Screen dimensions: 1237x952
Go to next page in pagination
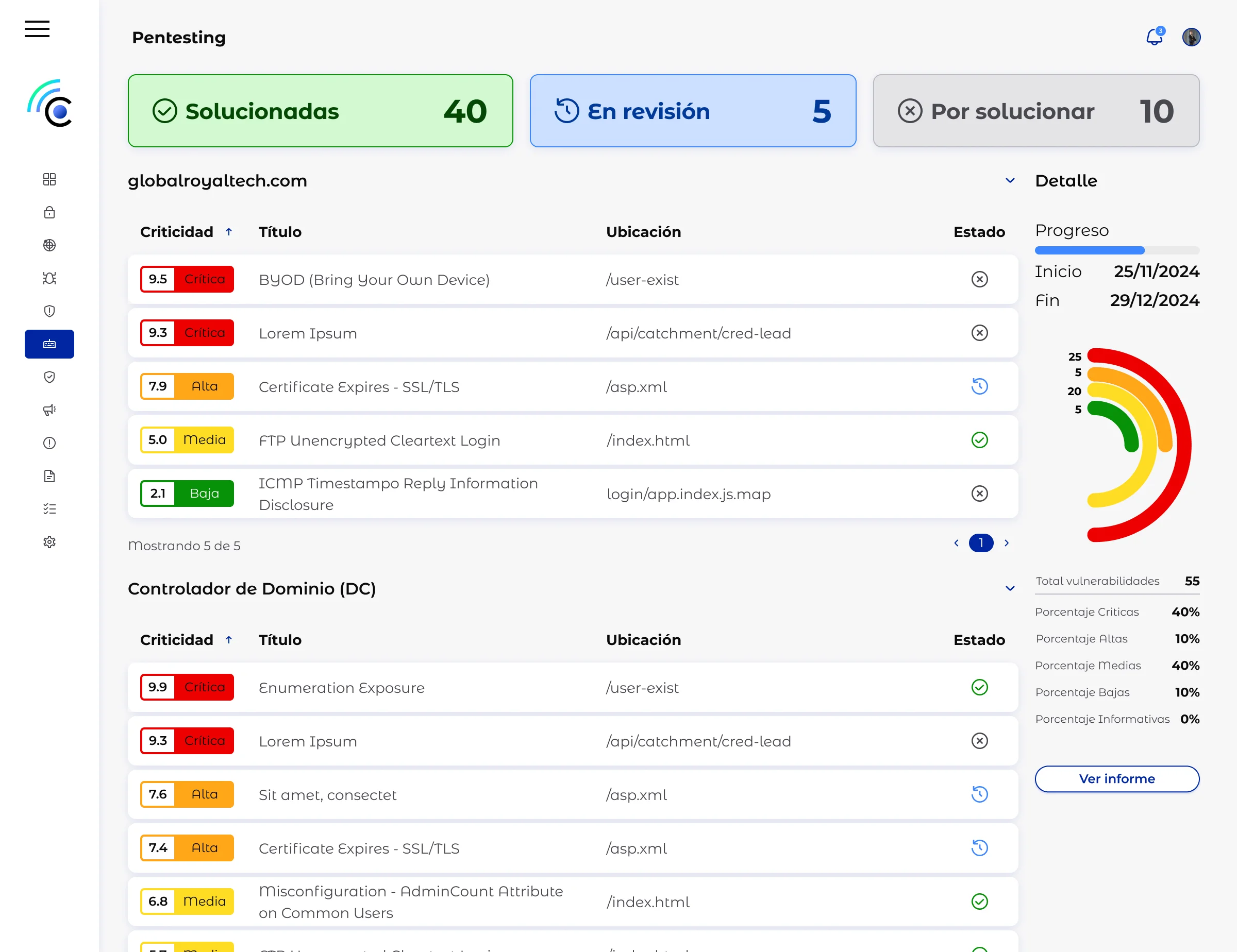point(1007,543)
